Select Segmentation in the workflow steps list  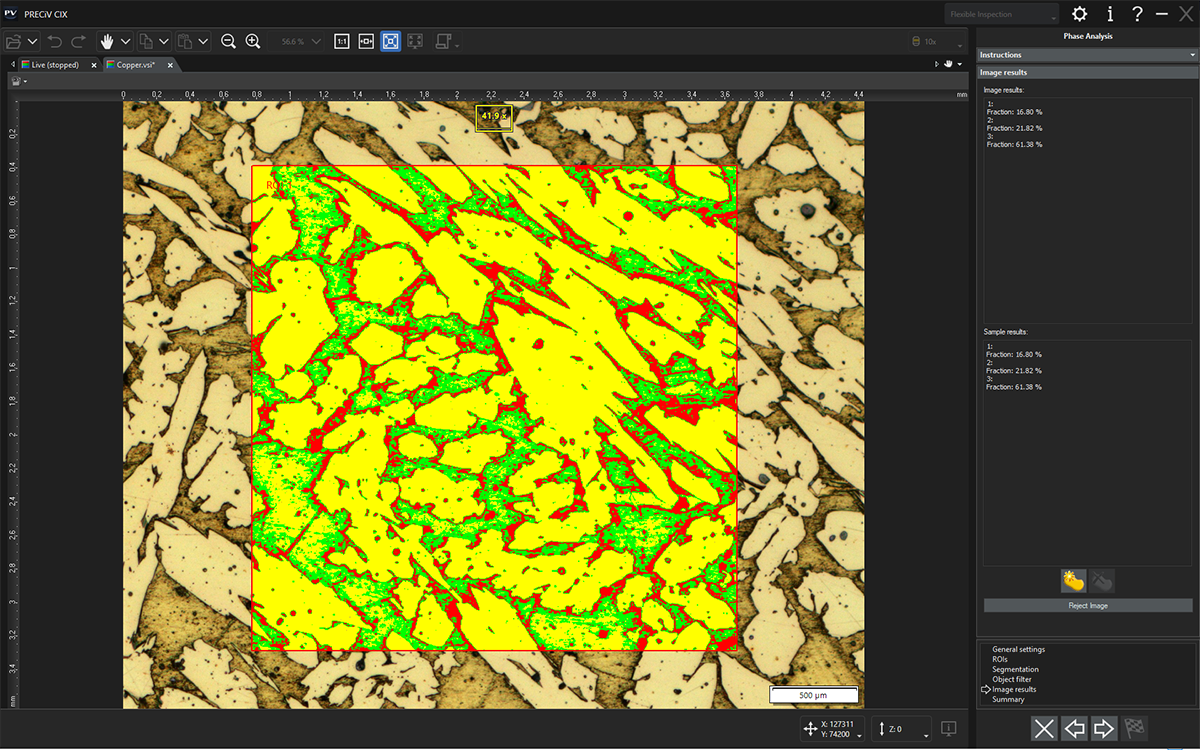[1015, 669]
